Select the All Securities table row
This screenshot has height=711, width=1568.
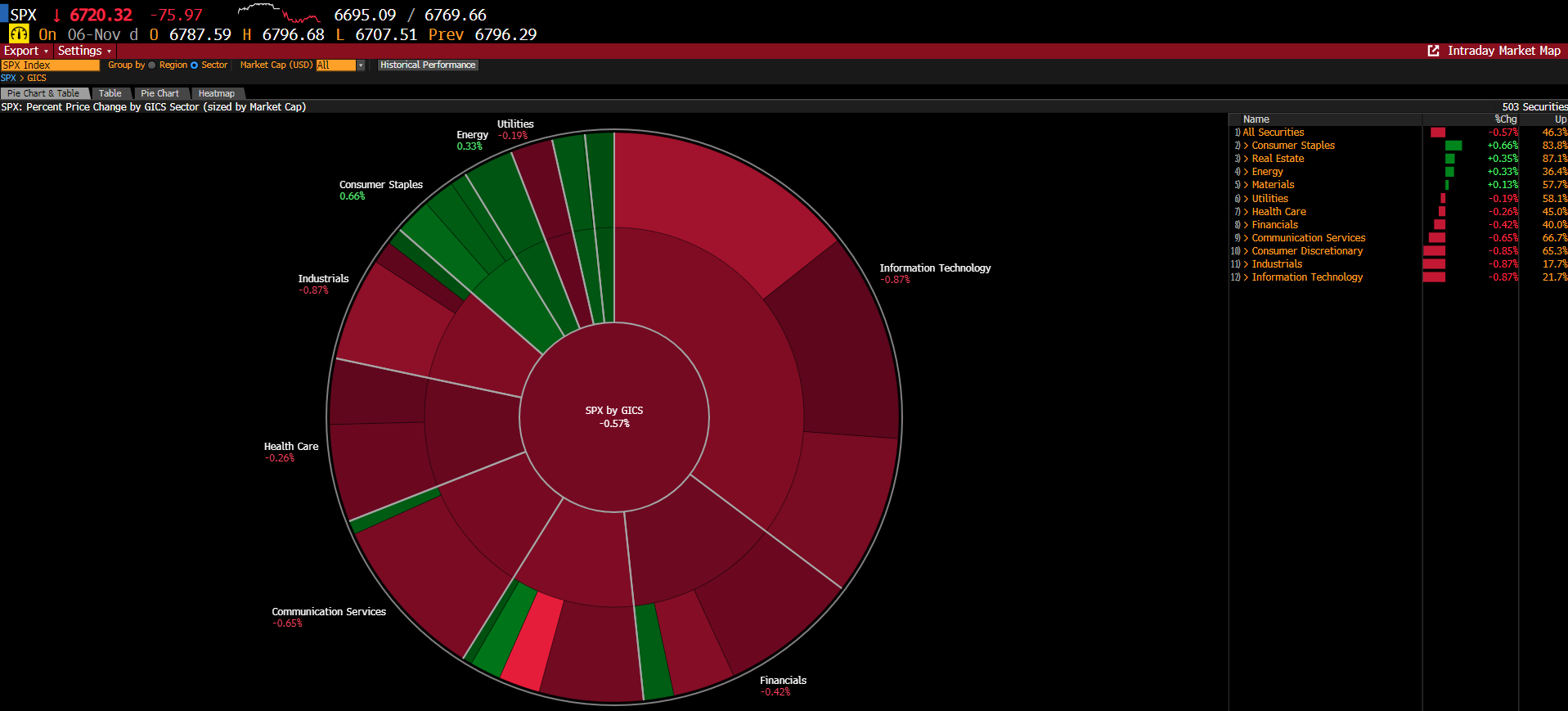(1398, 133)
